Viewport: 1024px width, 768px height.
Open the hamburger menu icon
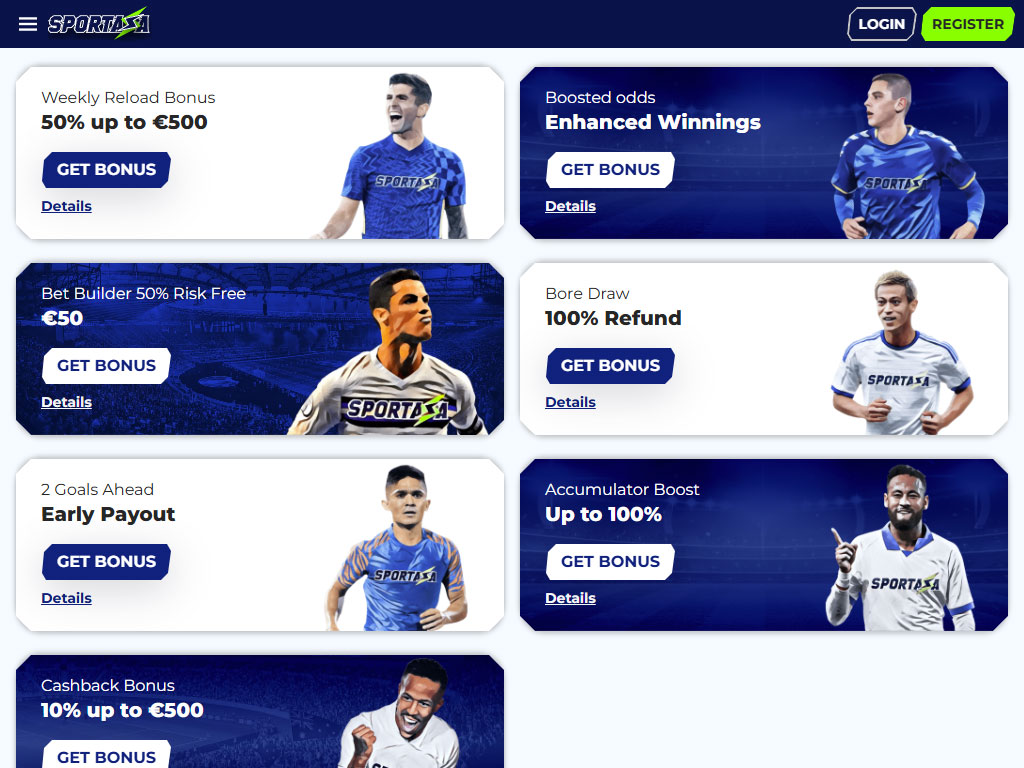click(27, 24)
